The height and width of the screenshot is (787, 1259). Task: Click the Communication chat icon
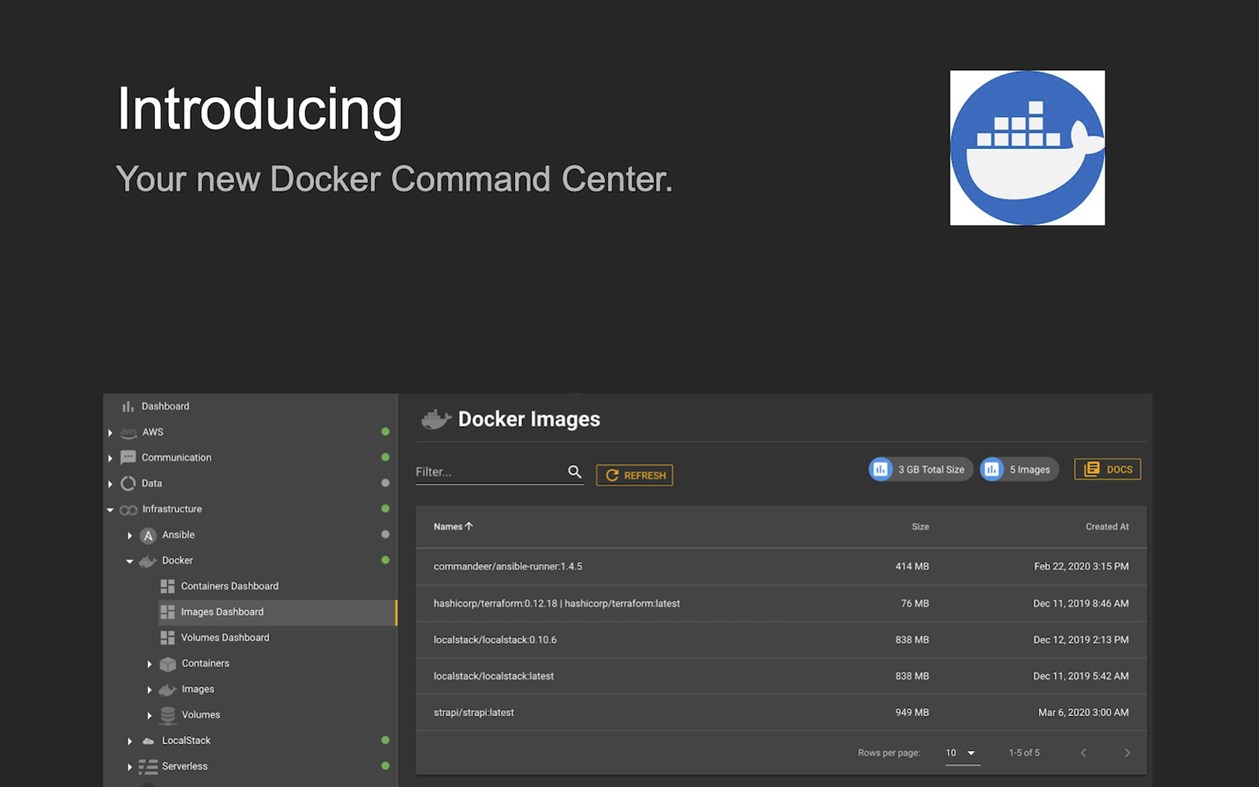pos(128,458)
